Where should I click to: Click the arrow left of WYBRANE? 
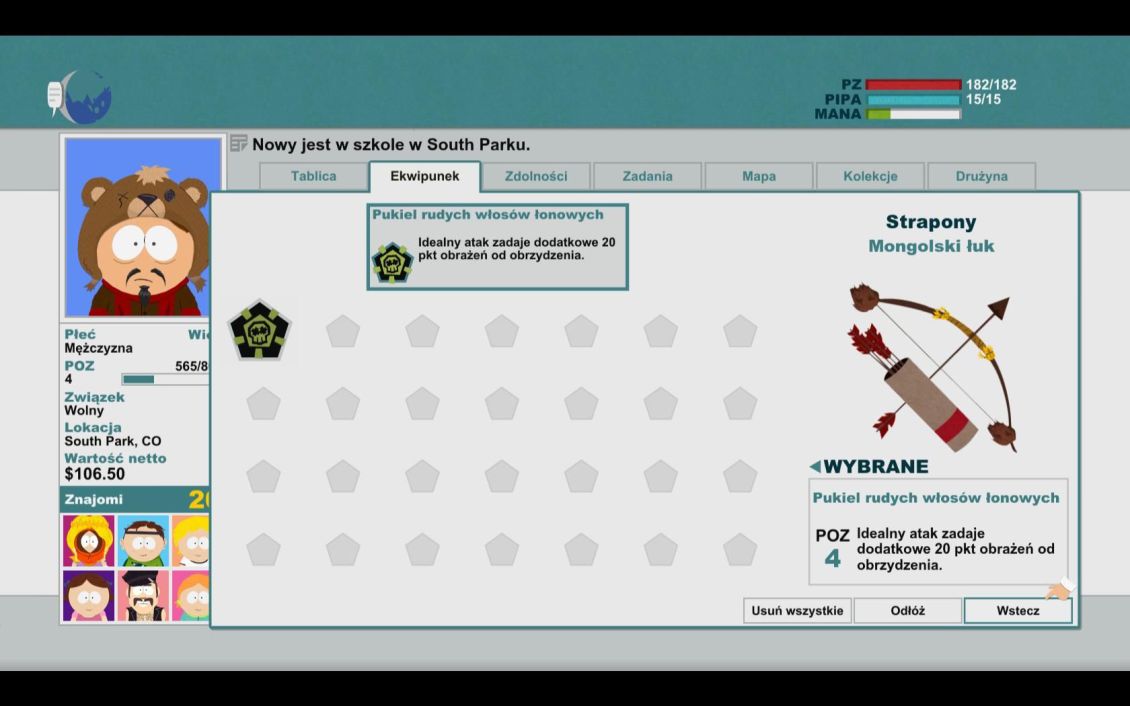(815, 466)
